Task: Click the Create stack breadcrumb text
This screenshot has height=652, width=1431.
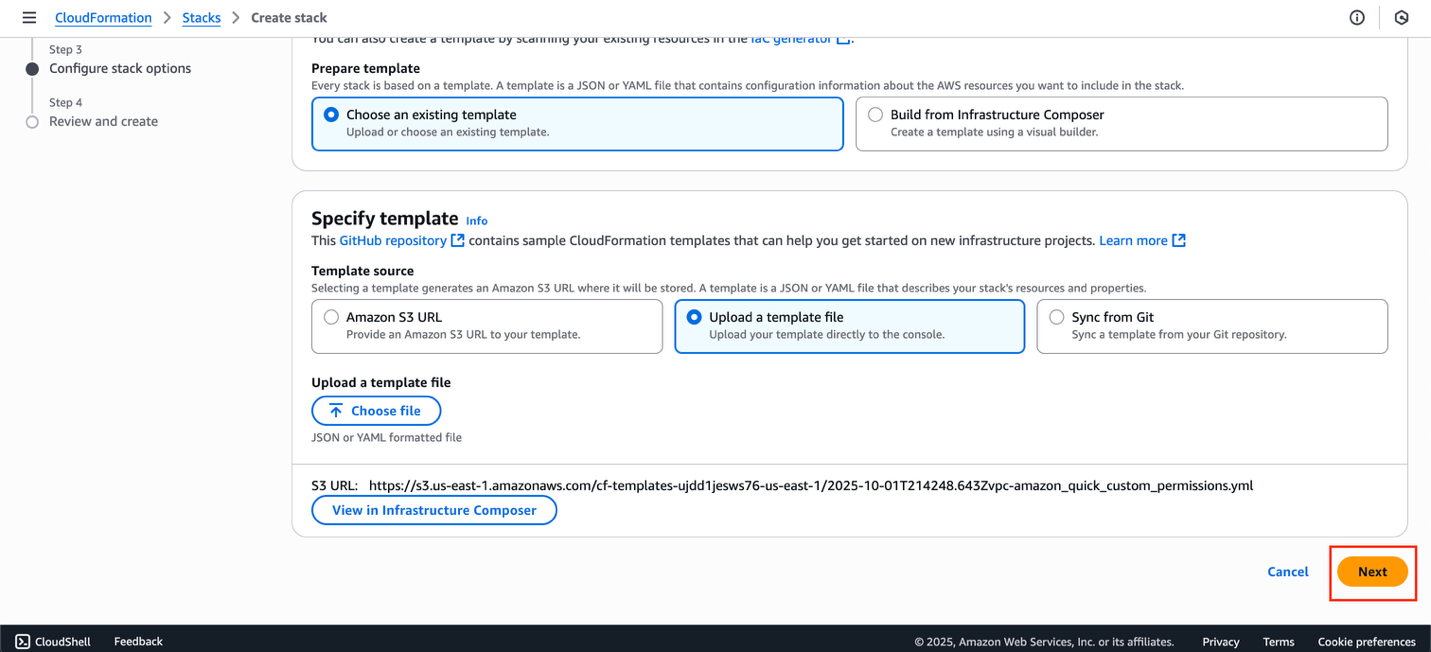Action: [x=289, y=18]
